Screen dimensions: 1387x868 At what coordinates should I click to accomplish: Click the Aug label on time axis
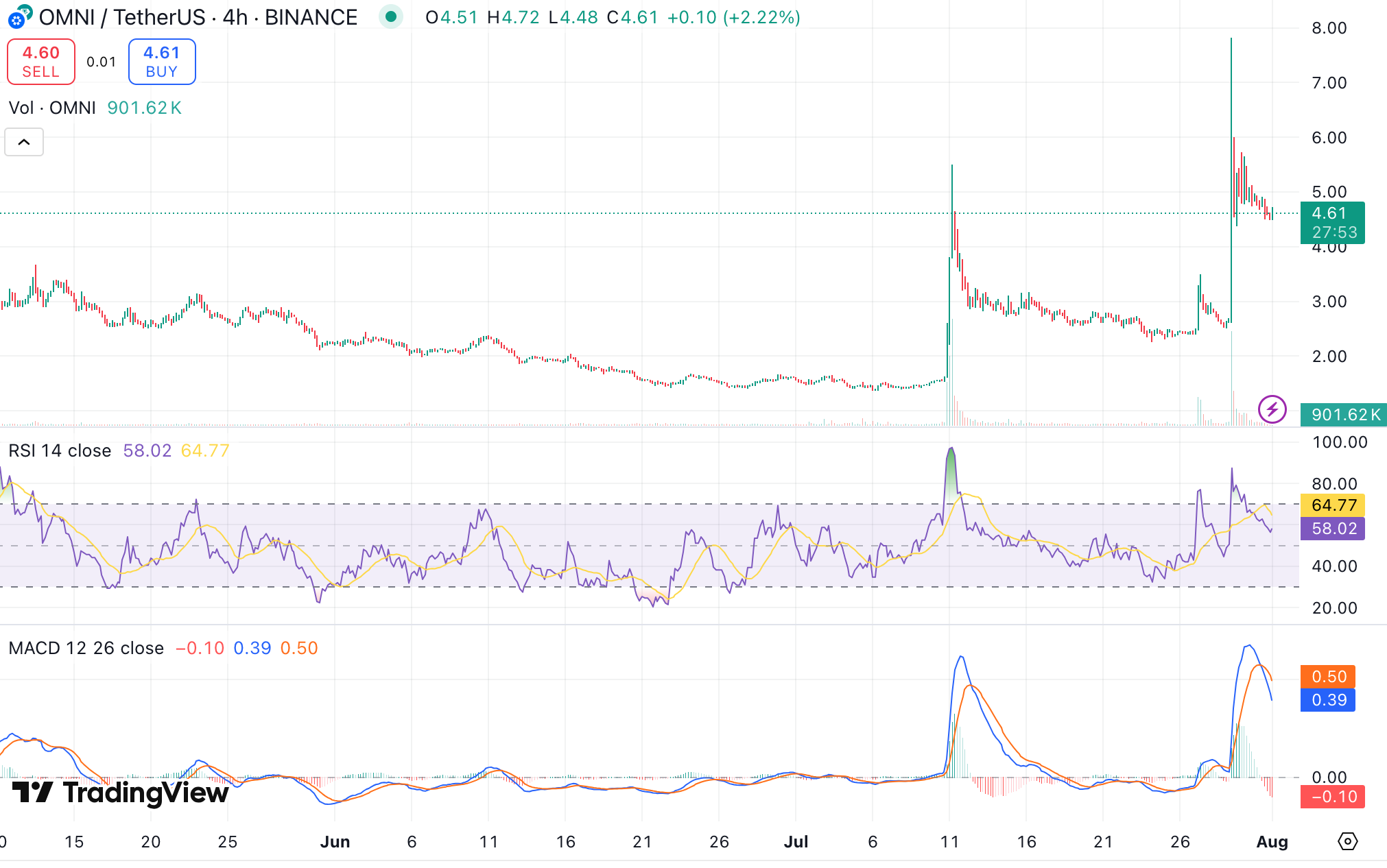click(1272, 842)
